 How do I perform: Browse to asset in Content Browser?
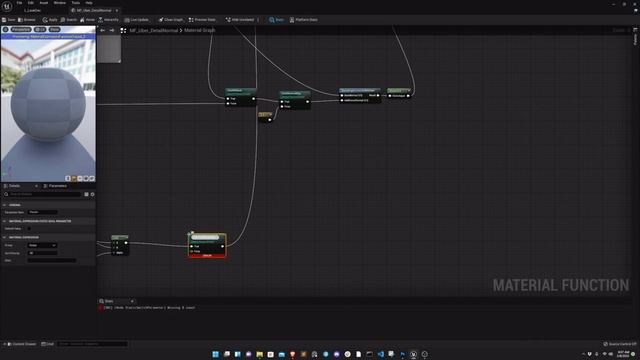[27, 20]
